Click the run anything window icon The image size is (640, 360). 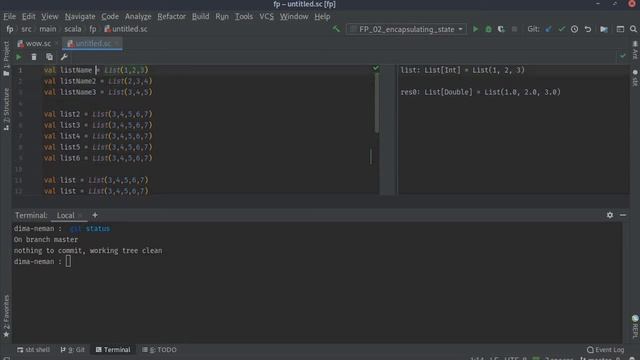pos(620,29)
